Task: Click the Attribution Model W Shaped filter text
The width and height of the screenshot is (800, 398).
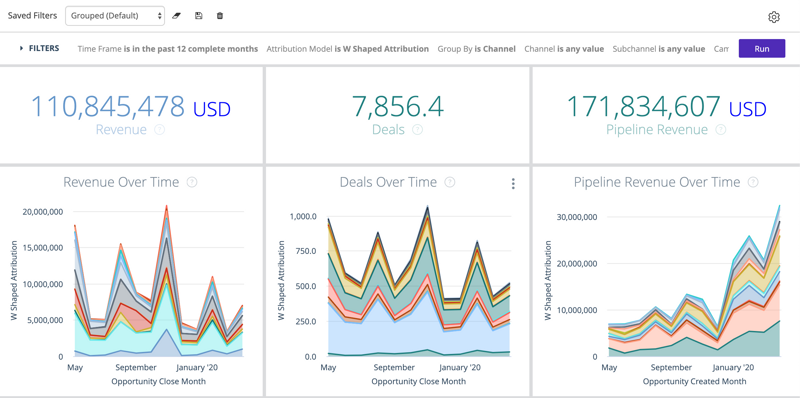Action: 347,49
